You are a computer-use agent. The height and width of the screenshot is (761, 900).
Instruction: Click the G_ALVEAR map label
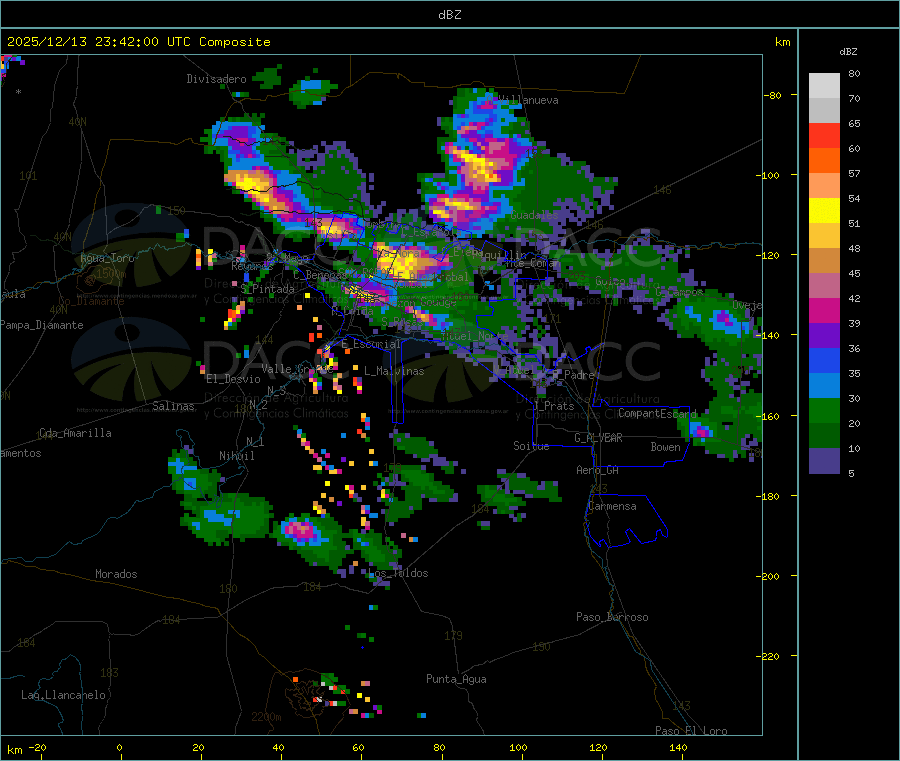598,438
